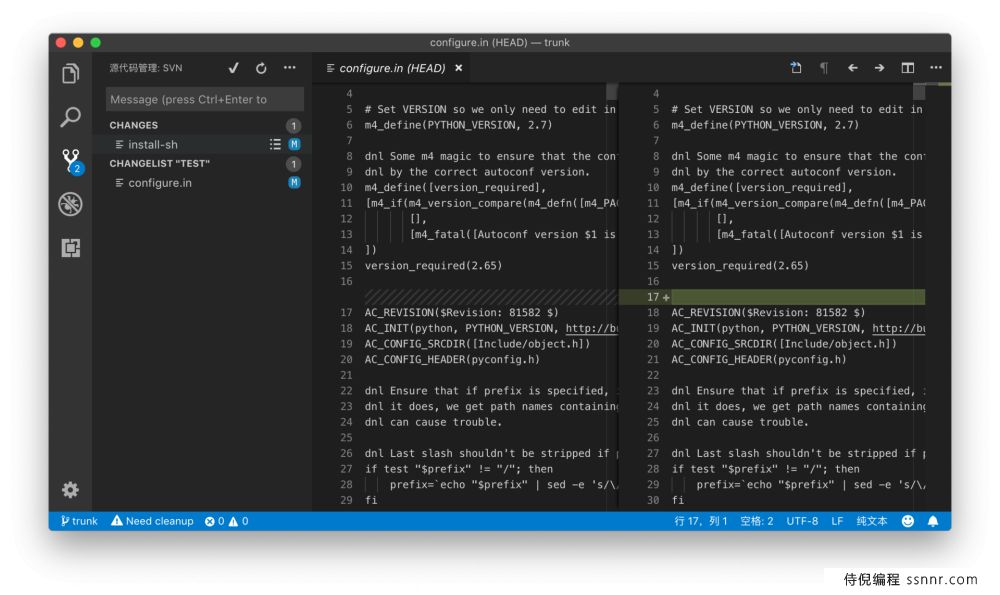
Task: Click the warnings count in status bar
Action: pos(239,521)
